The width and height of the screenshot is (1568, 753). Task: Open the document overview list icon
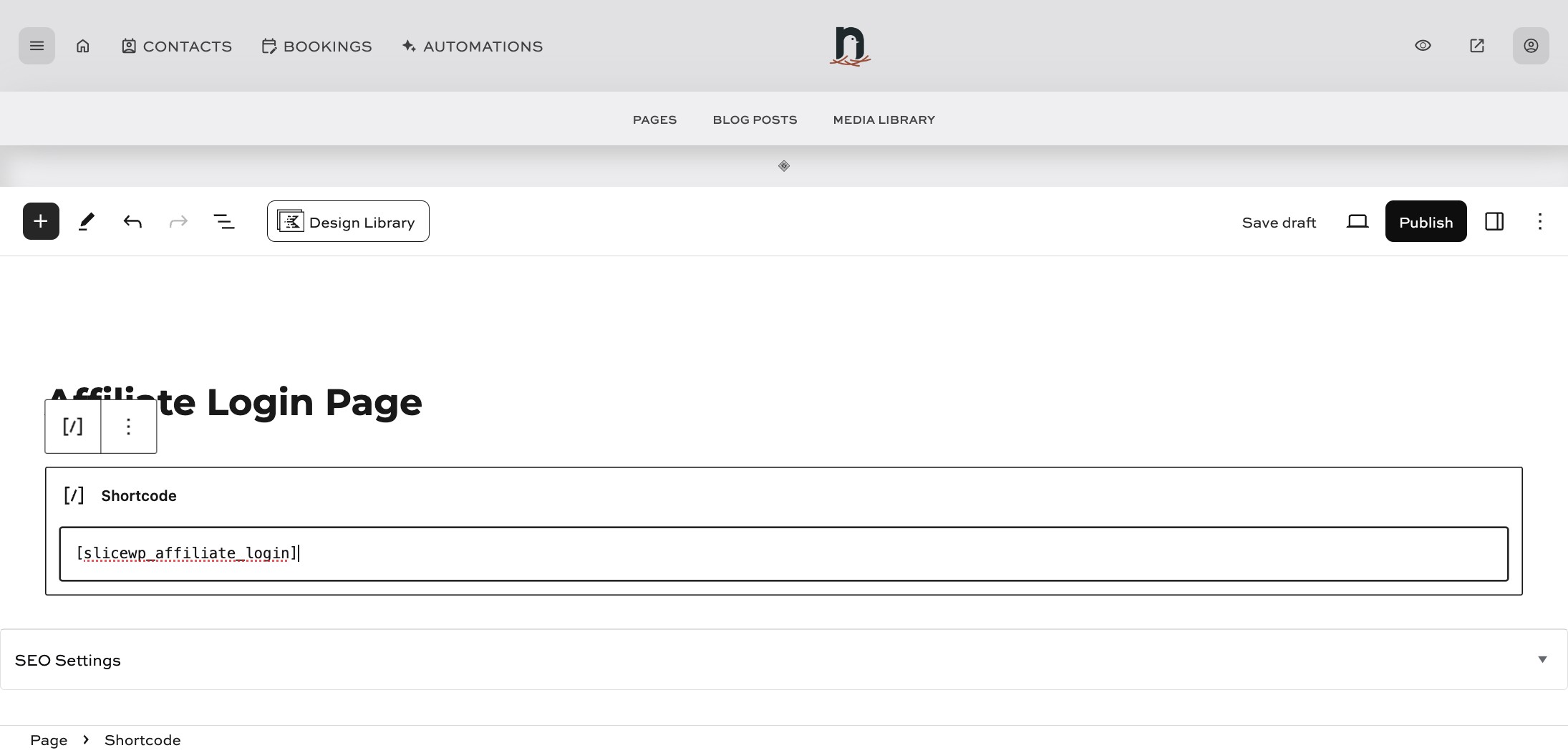pos(223,221)
